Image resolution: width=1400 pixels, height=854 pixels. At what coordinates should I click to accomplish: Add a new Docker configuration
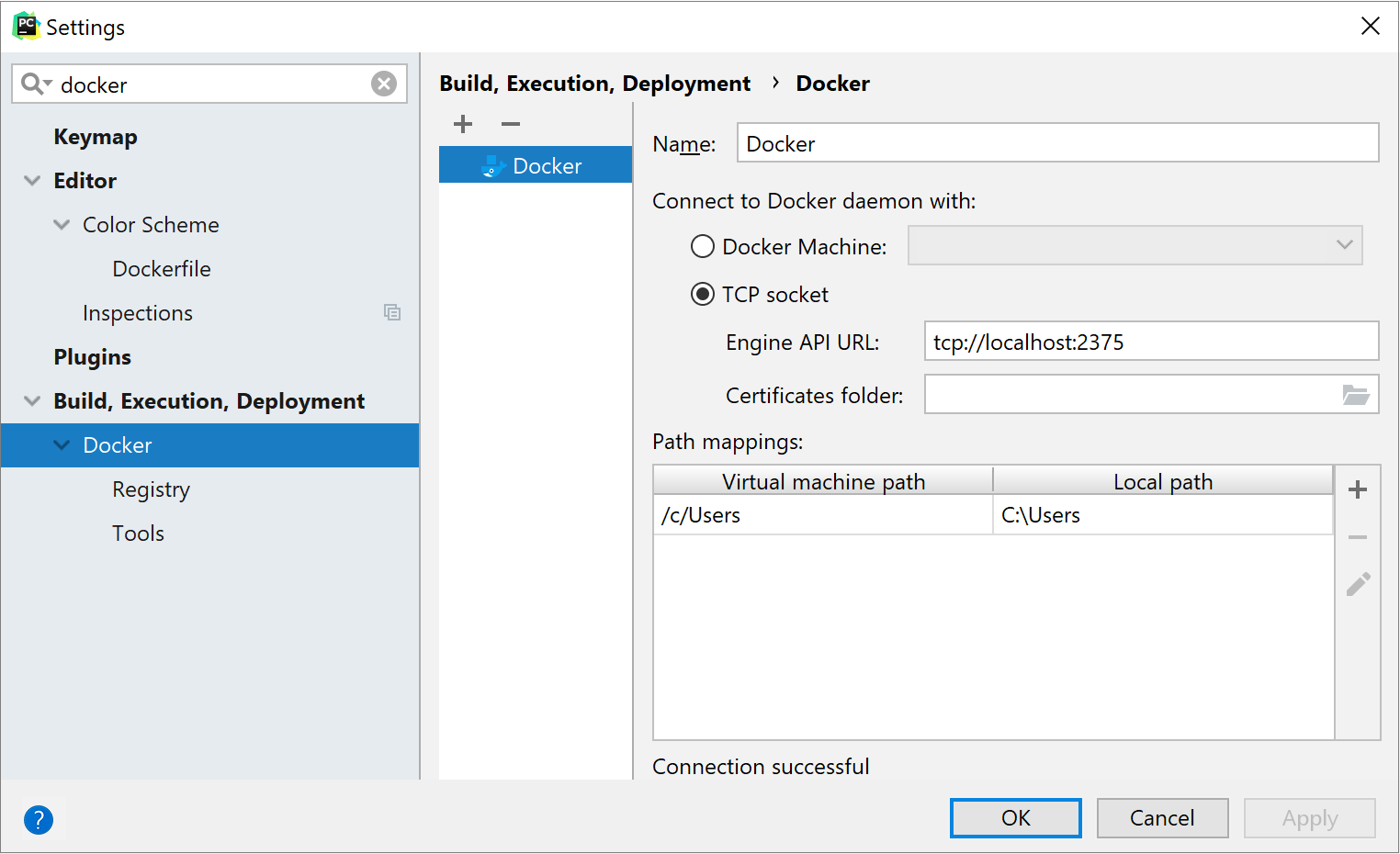(x=463, y=124)
